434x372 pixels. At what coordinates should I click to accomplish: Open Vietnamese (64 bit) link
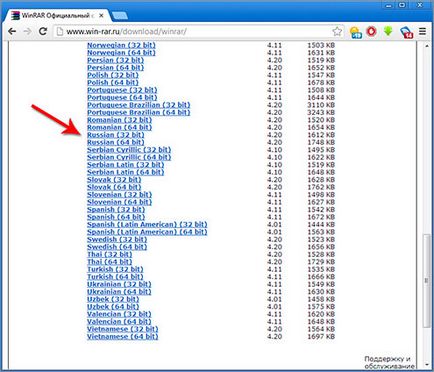(123, 336)
